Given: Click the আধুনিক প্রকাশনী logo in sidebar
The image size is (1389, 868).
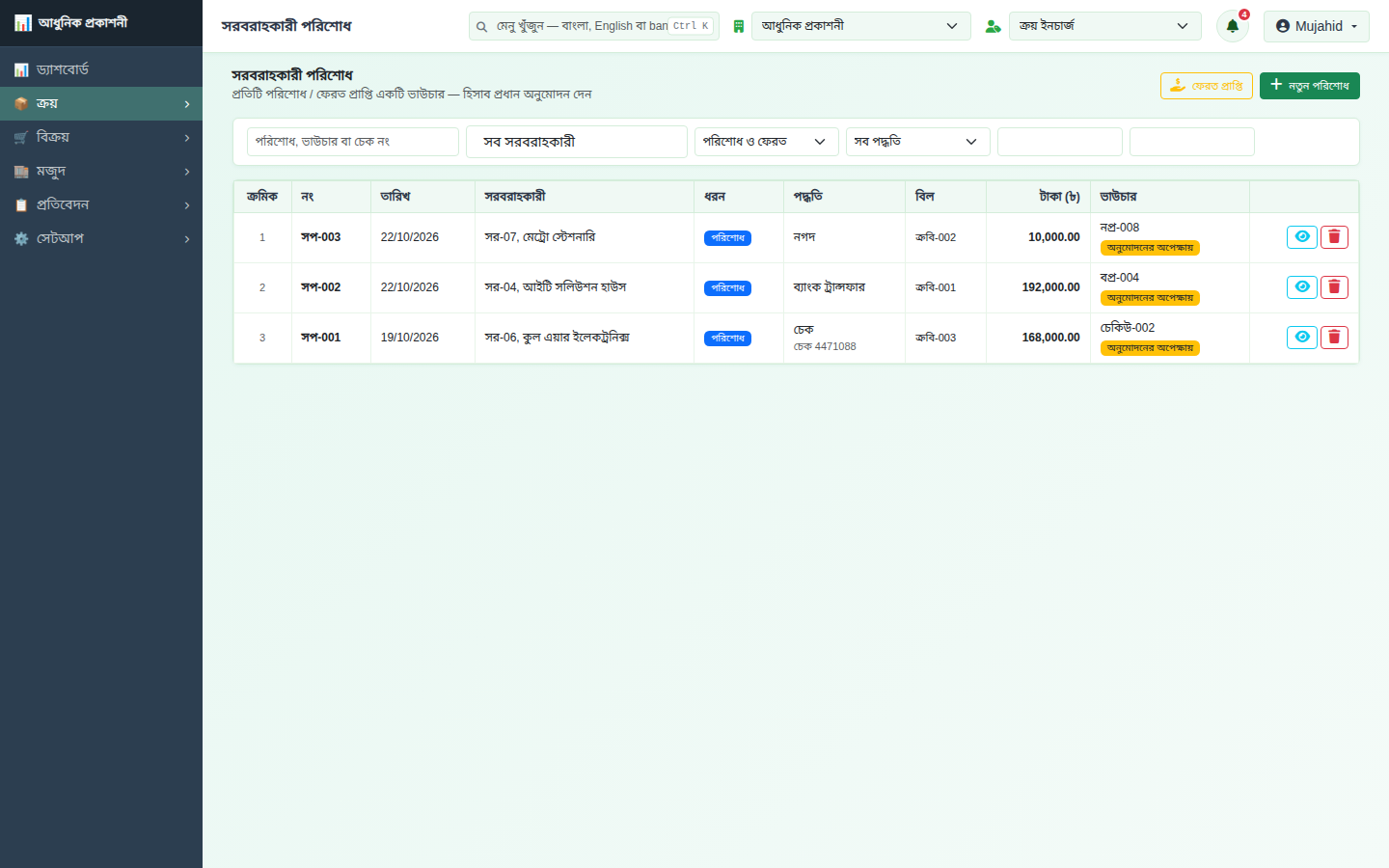Looking at the screenshot, I should [x=71, y=22].
